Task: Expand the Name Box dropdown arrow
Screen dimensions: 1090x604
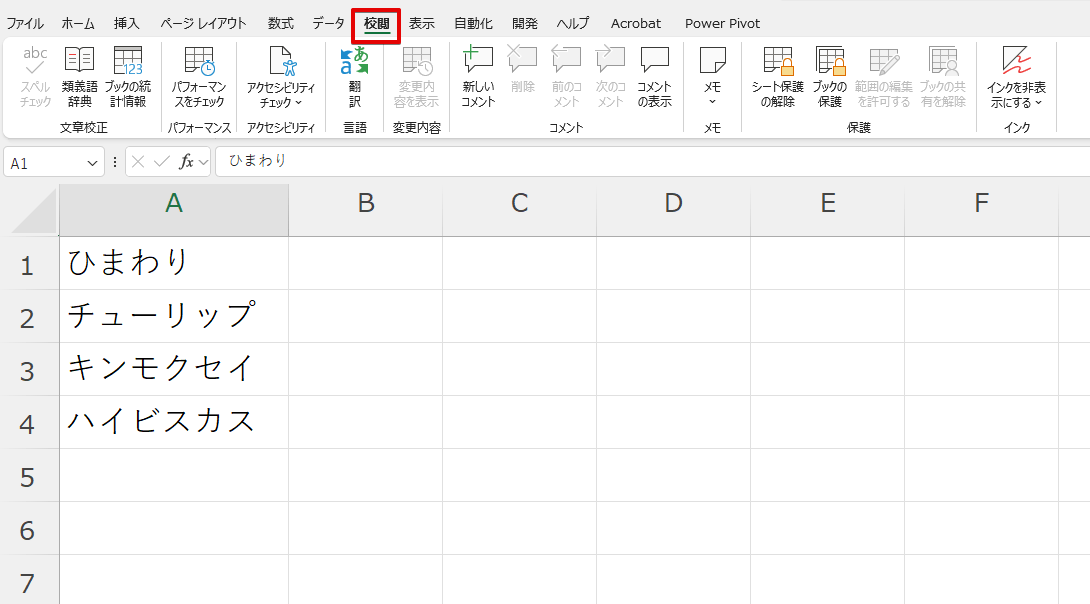Action: pyautogui.click(x=93, y=162)
